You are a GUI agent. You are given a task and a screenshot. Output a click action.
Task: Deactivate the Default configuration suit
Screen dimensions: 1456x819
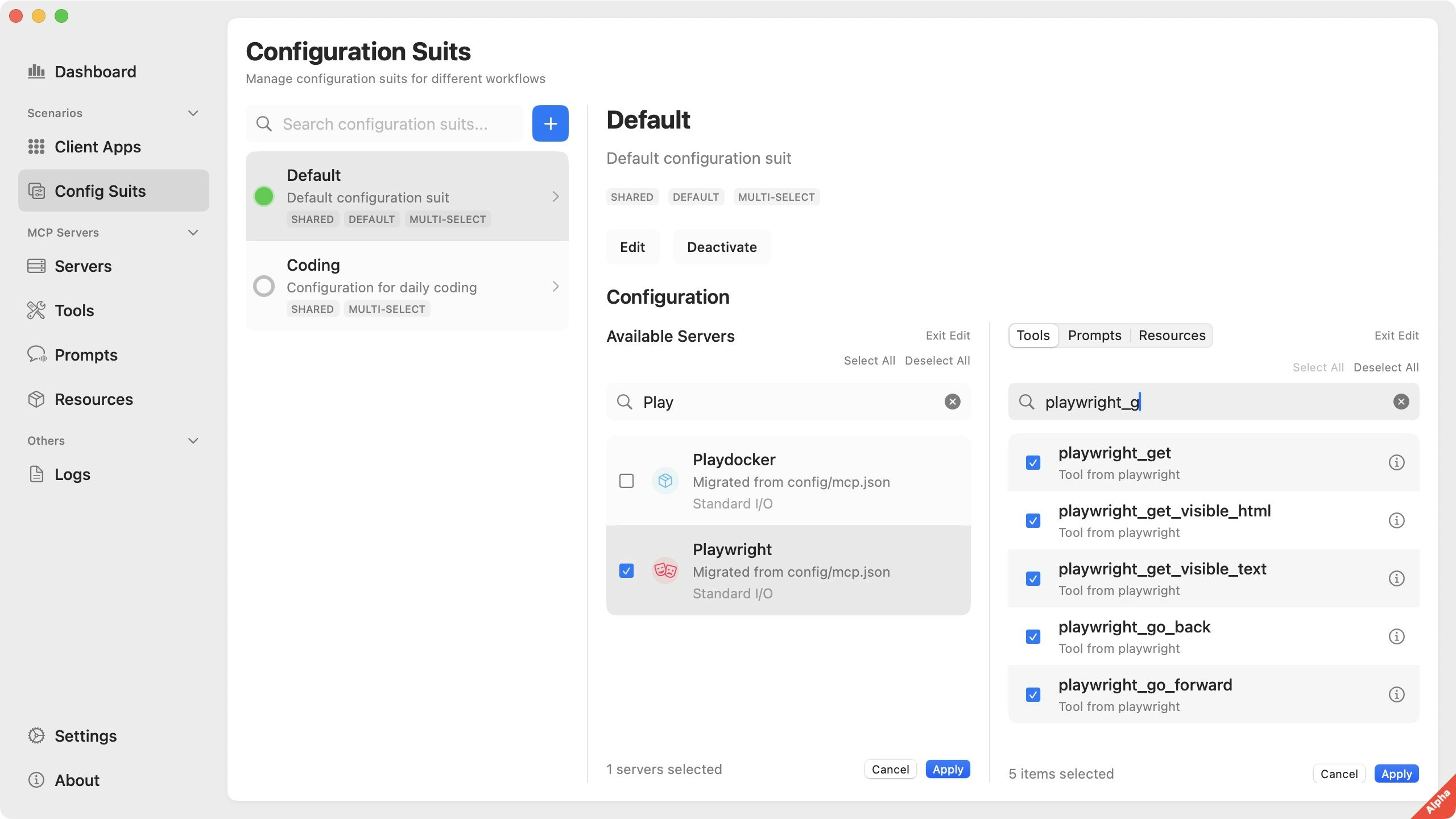[x=722, y=247]
